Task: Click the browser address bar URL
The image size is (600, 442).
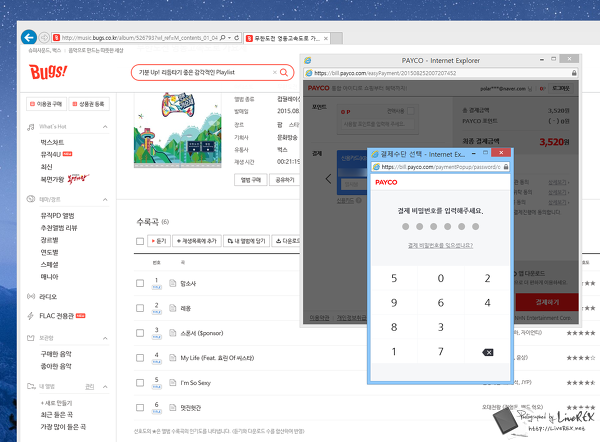Action: (140, 38)
